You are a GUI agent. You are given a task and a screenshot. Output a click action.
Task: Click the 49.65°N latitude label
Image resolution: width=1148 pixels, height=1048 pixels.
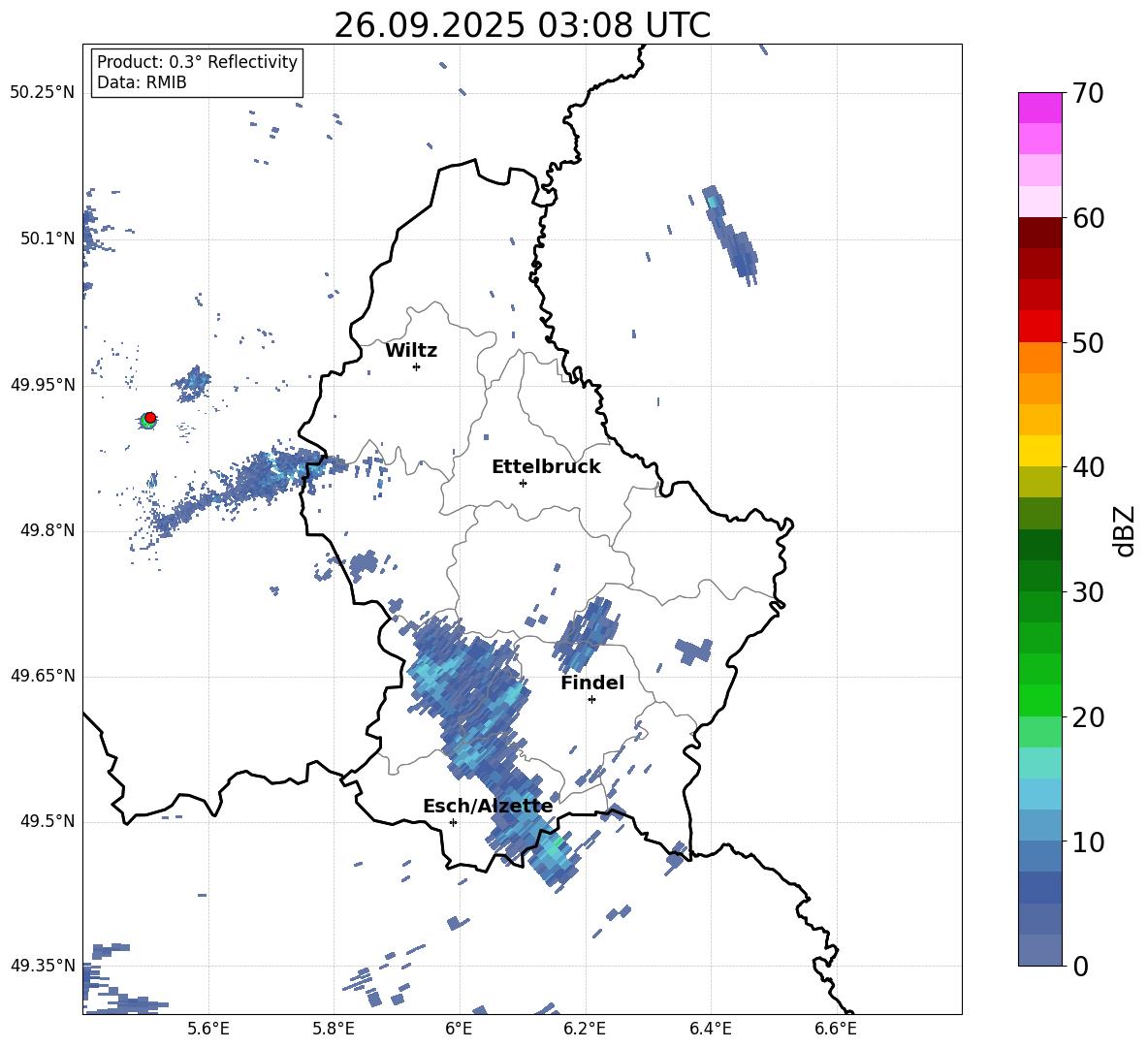click(43, 676)
